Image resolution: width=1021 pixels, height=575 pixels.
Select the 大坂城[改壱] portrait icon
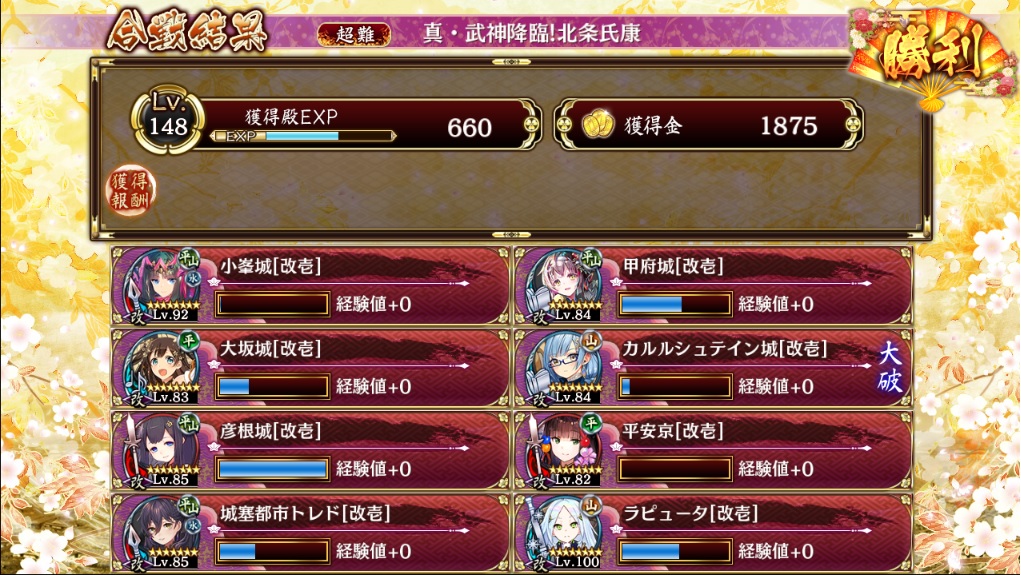[x=161, y=368]
